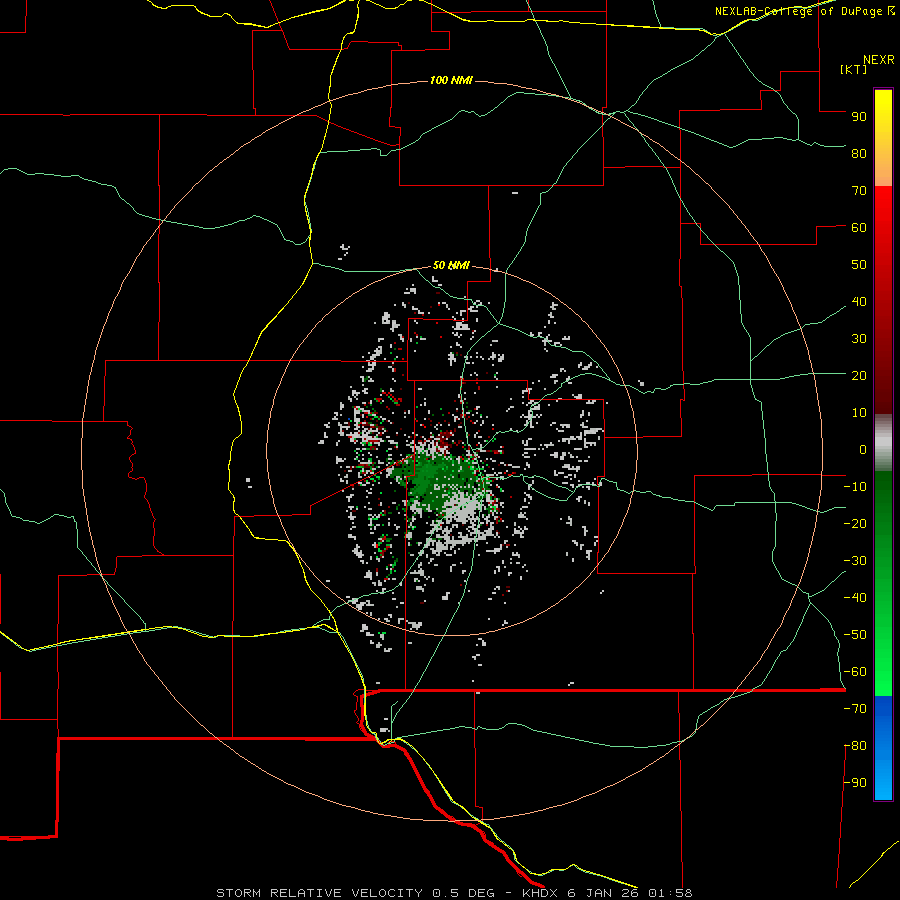Image resolution: width=900 pixels, height=900 pixels.
Task: Click the gray zero-velocity segment of the color bar
Action: [x=883, y=443]
